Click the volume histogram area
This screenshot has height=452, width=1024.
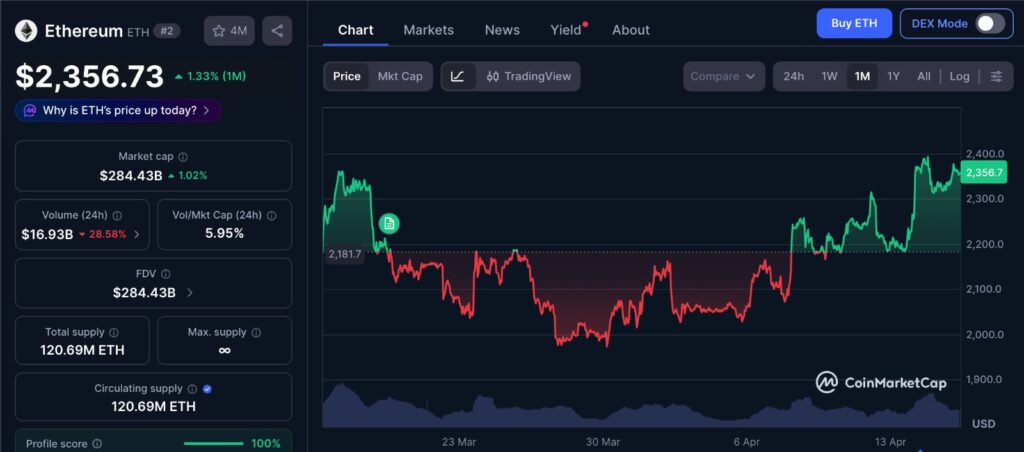point(641,408)
